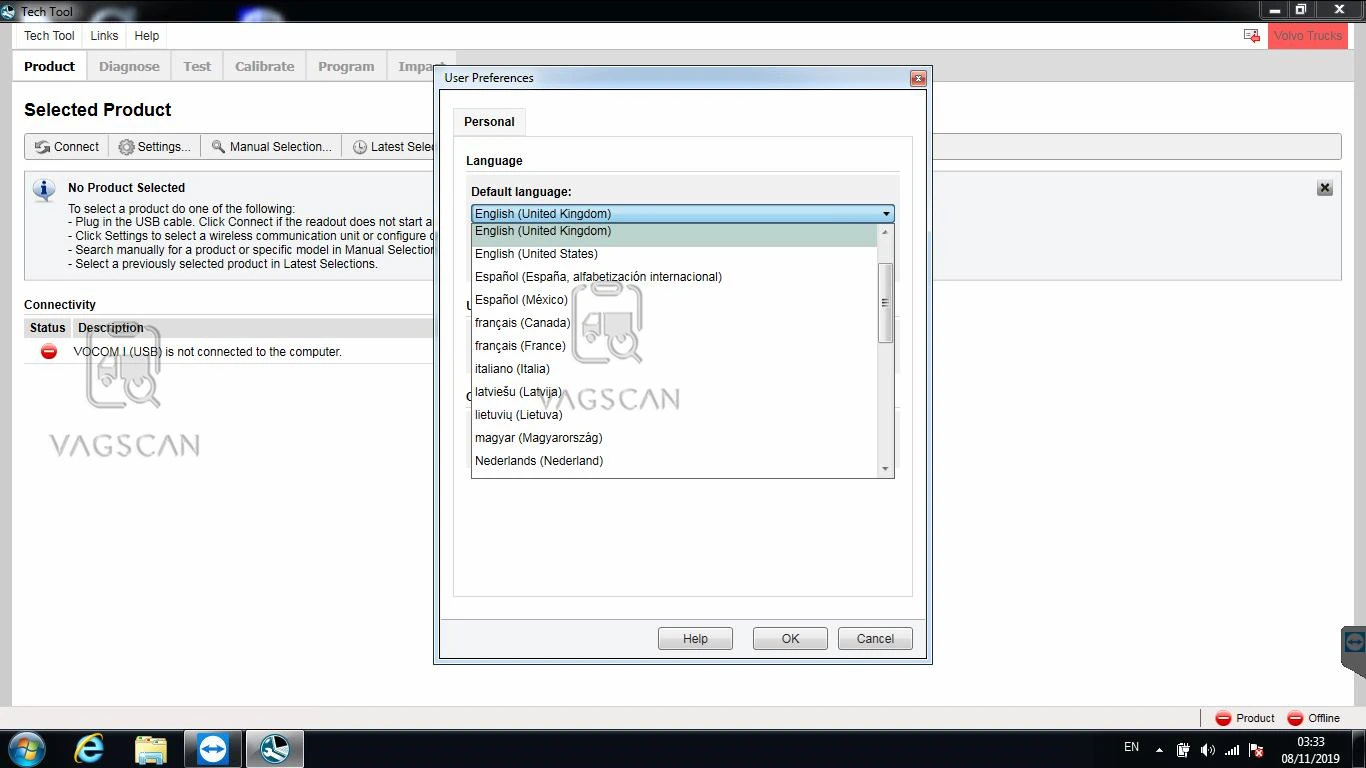
Task: Click the language list scrollbar thumb
Action: coord(885,303)
